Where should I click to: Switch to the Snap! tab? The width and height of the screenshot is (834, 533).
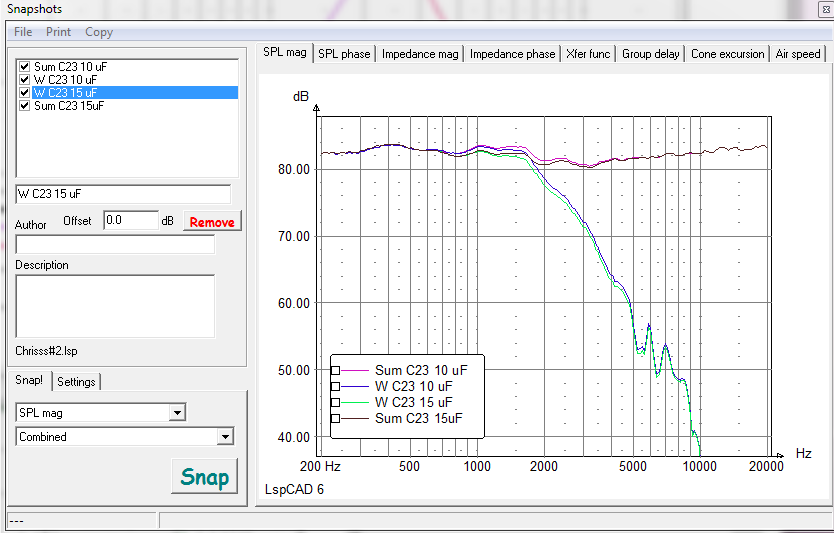pyautogui.click(x=29, y=380)
